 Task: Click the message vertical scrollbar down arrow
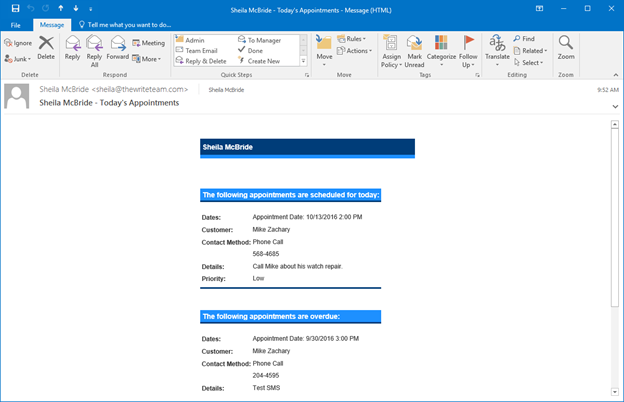coord(613,393)
